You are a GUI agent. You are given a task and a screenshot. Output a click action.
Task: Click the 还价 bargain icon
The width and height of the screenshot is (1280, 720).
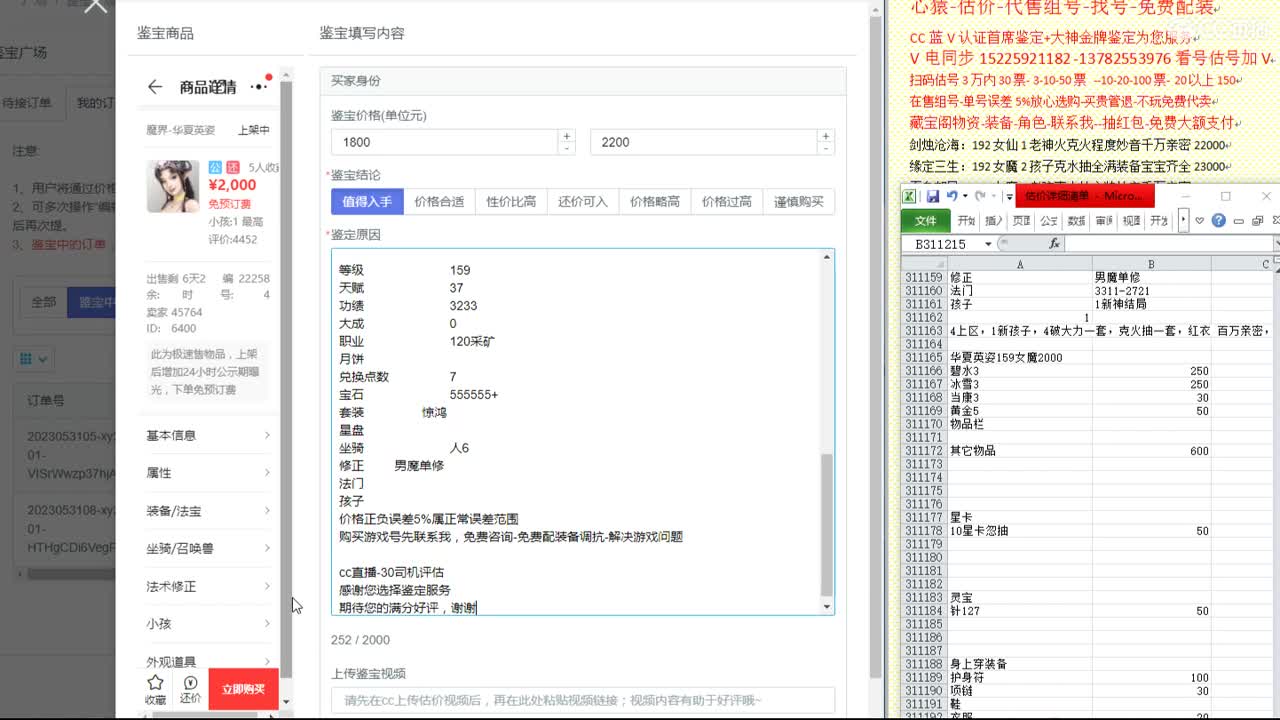190,685
